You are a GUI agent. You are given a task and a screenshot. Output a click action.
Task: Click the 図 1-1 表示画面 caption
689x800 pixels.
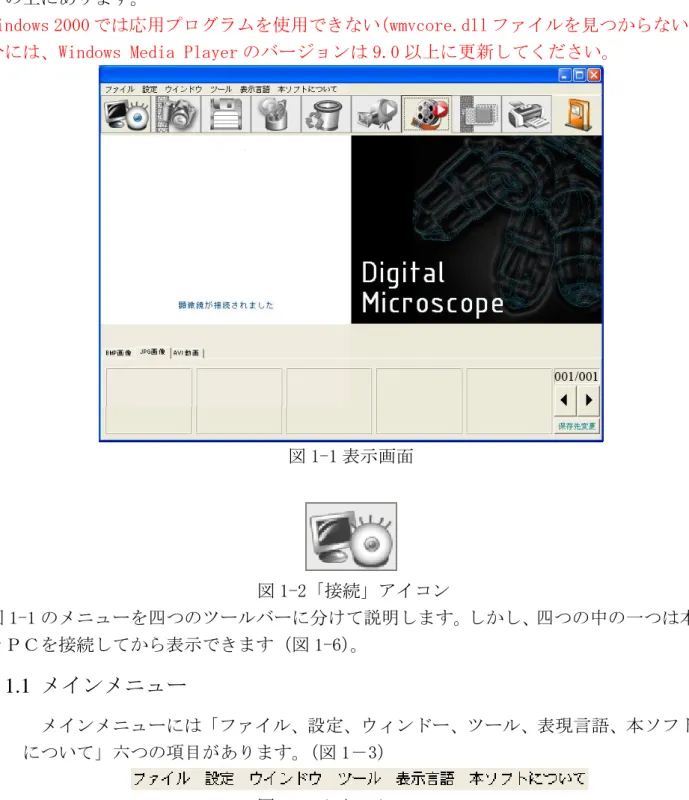pyautogui.click(x=351, y=456)
